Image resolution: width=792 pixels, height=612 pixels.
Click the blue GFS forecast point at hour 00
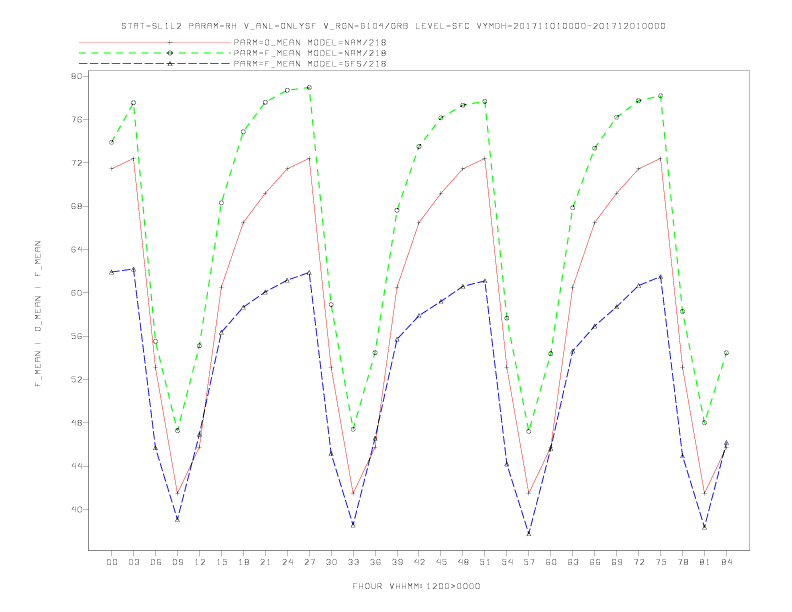click(x=112, y=272)
